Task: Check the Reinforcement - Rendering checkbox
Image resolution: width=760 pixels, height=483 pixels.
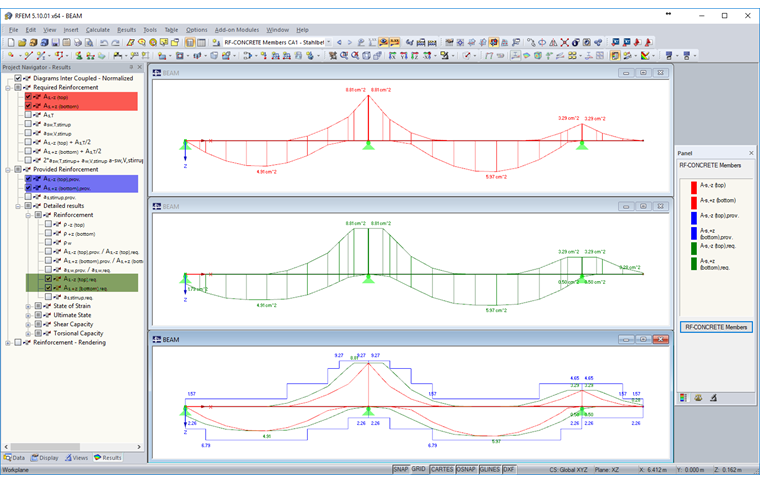Action: pyautogui.click(x=18, y=343)
